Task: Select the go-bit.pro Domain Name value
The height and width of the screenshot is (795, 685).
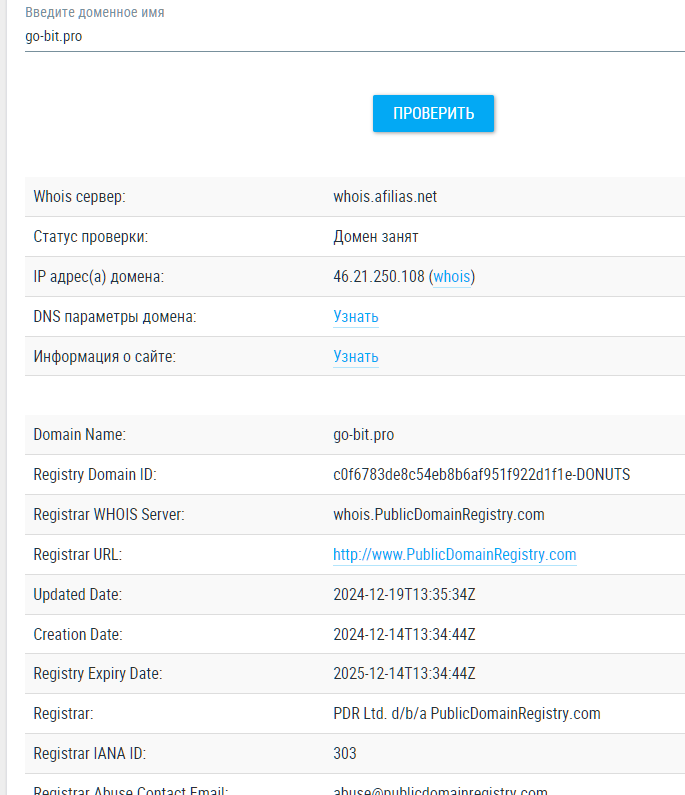Action: point(364,435)
